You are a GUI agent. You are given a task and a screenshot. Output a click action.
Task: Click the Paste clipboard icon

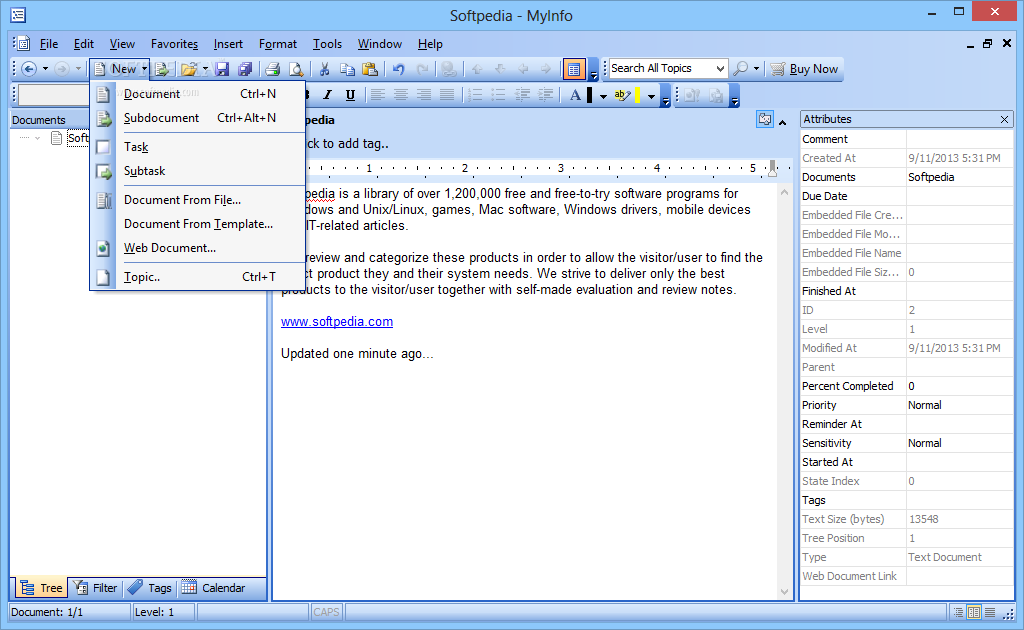[370, 69]
